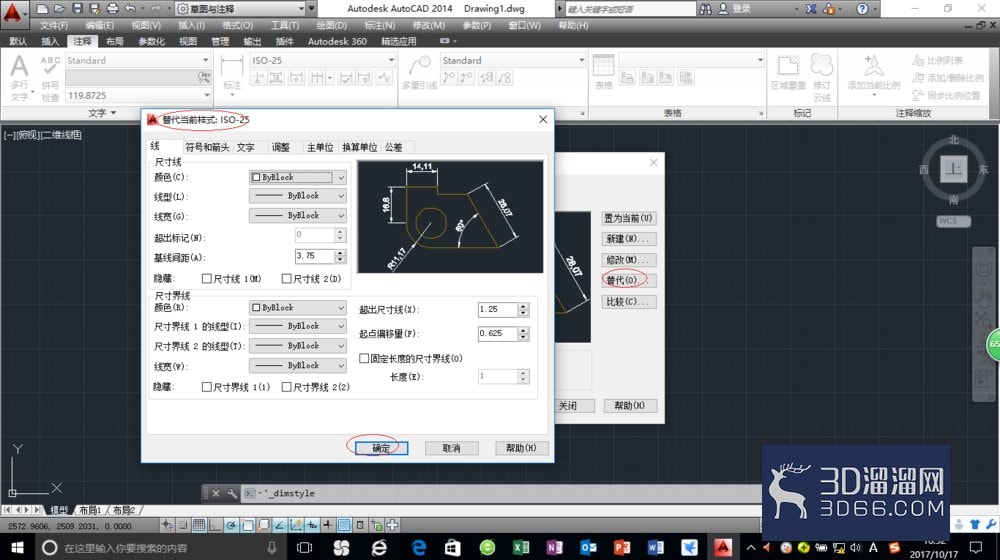Click the Dimension tool in ribbon

[232, 73]
